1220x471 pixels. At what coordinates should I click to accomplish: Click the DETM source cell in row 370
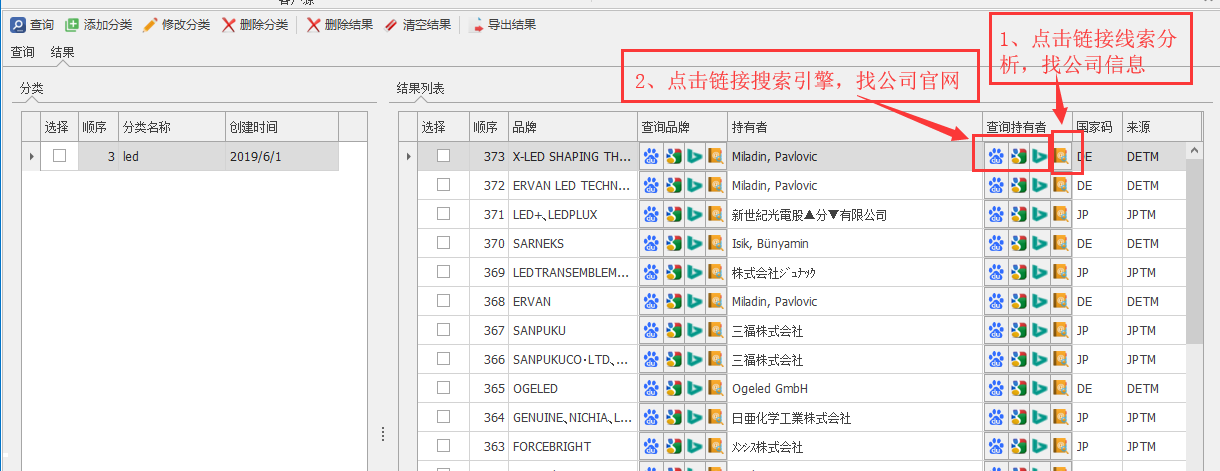[1154, 243]
